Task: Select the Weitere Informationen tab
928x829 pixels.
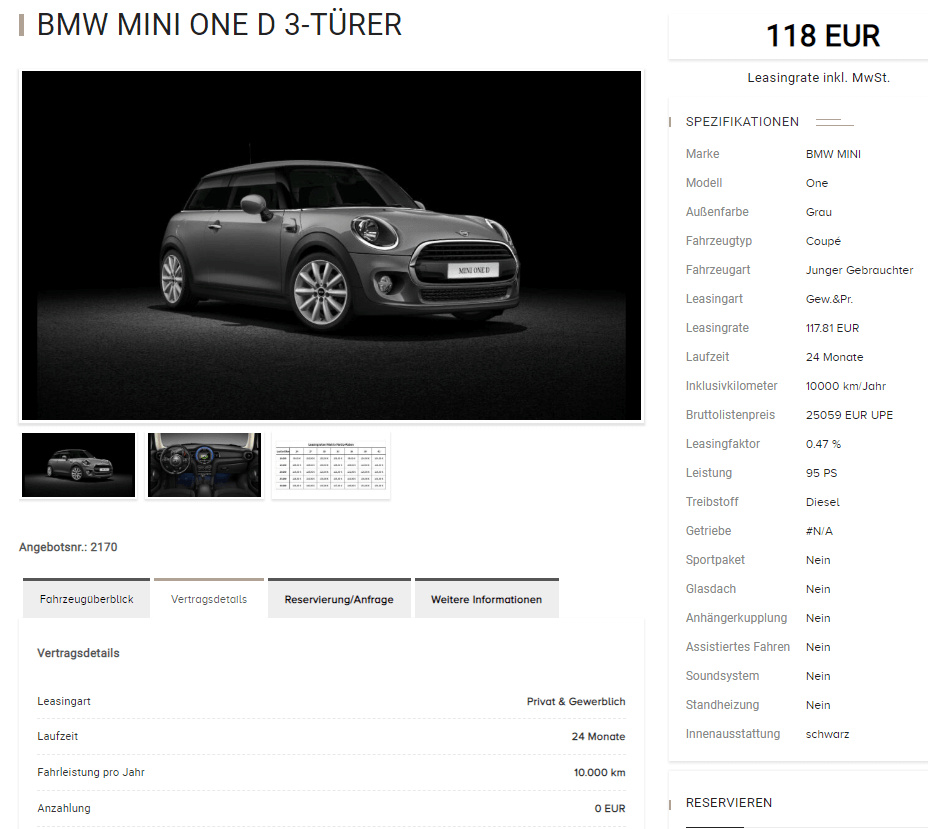Action: (x=486, y=598)
